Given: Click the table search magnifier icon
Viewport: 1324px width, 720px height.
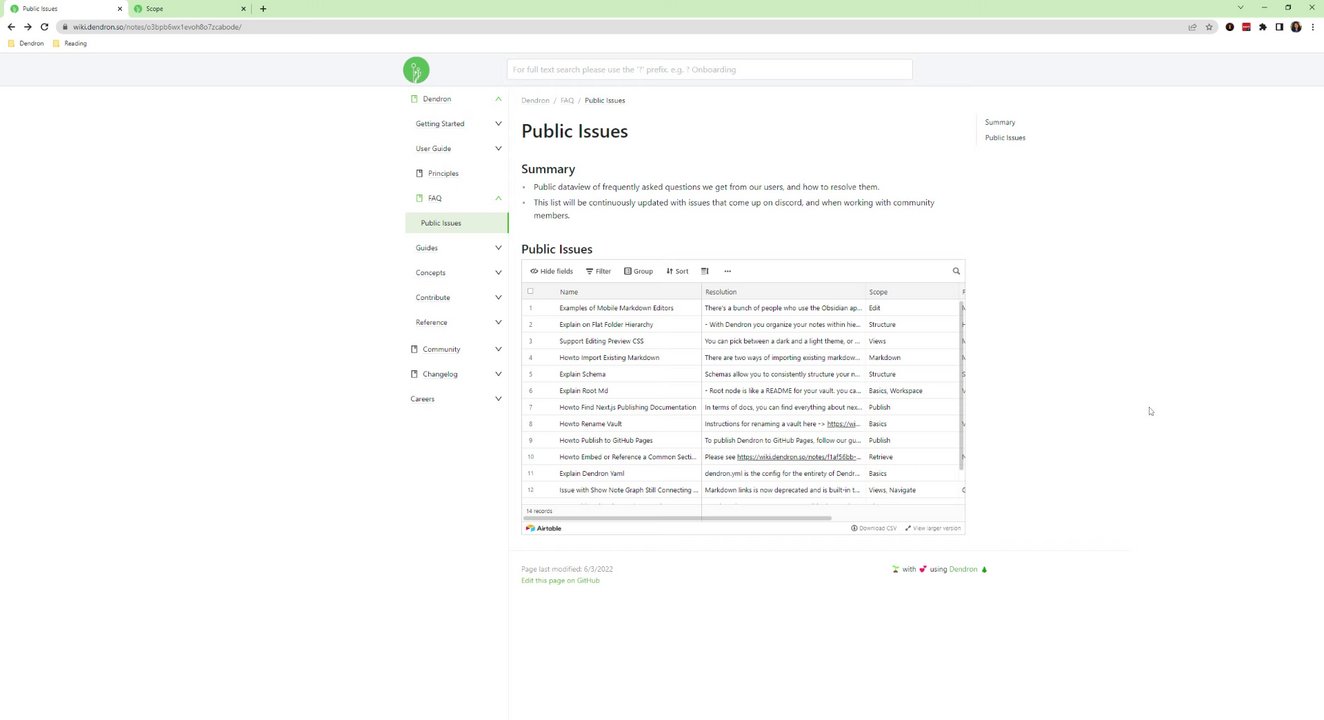Looking at the screenshot, I should pyautogui.click(x=956, y=271).
